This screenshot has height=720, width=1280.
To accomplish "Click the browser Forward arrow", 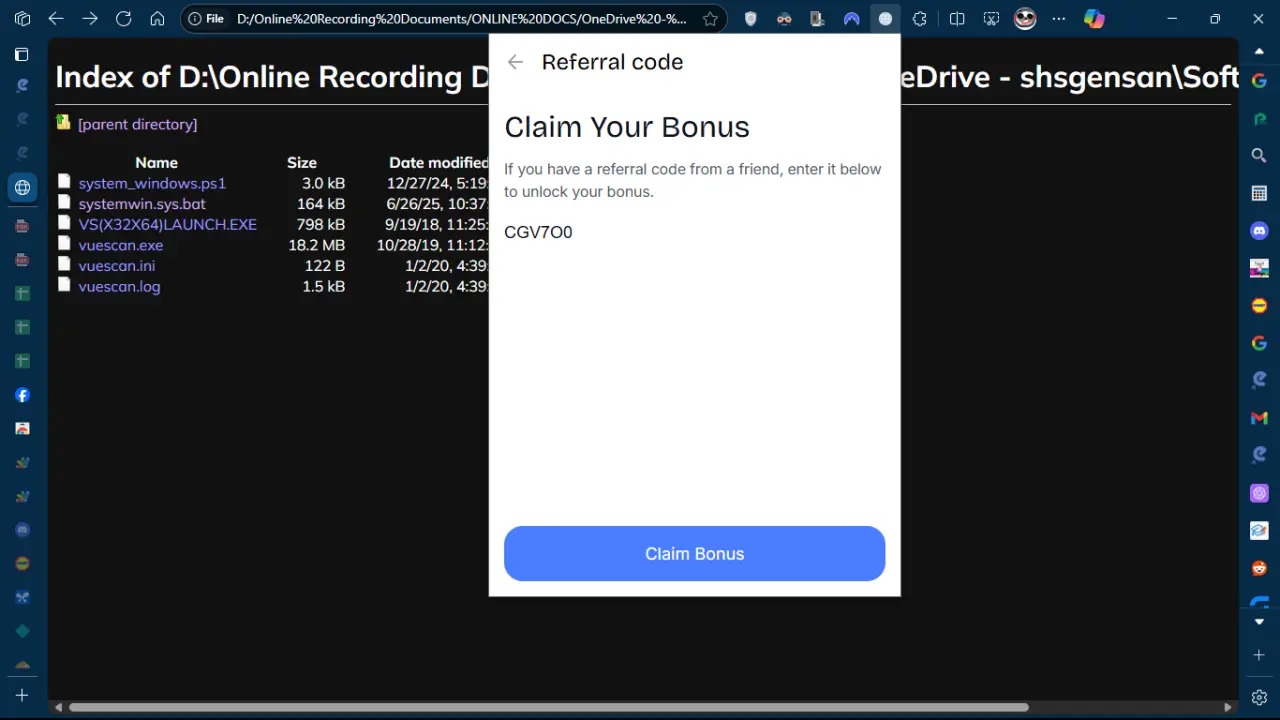I will point(90,19).
